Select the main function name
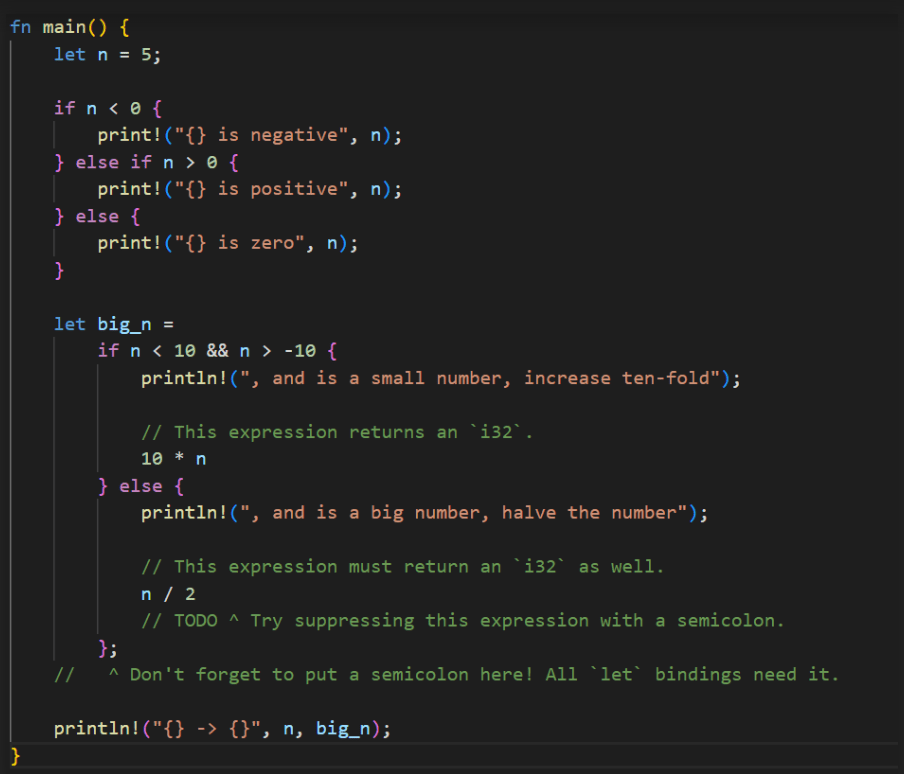The height and width of the screenshot is (774, 904). click(x=62, y=26)
